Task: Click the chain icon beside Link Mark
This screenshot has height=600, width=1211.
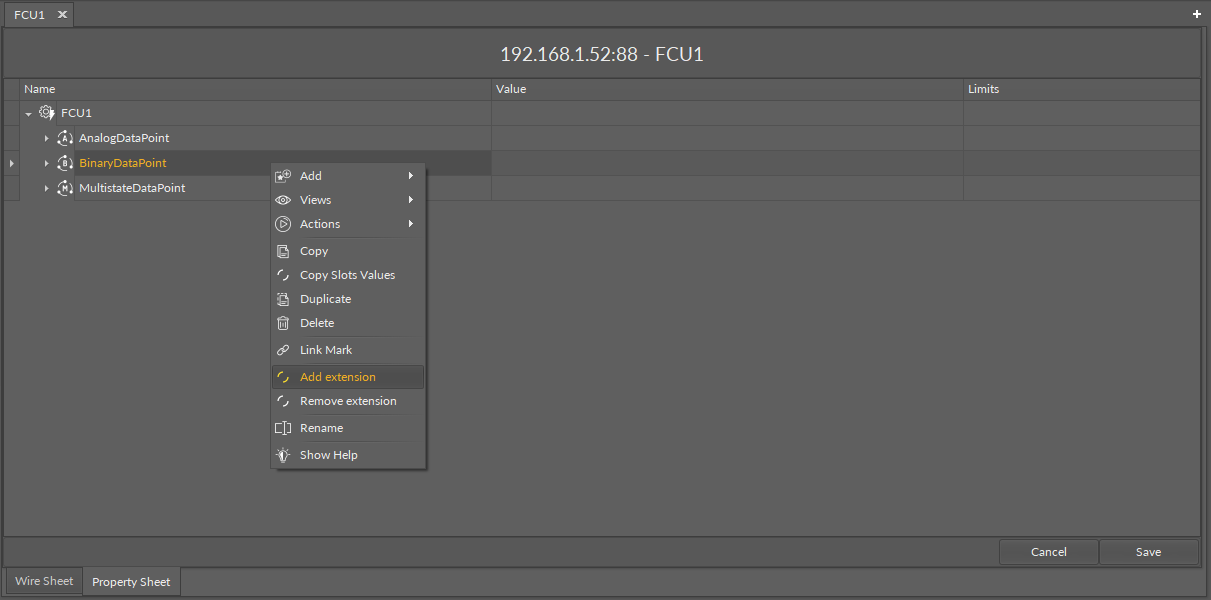Action: pyautogui.click(x=283, y=350)
